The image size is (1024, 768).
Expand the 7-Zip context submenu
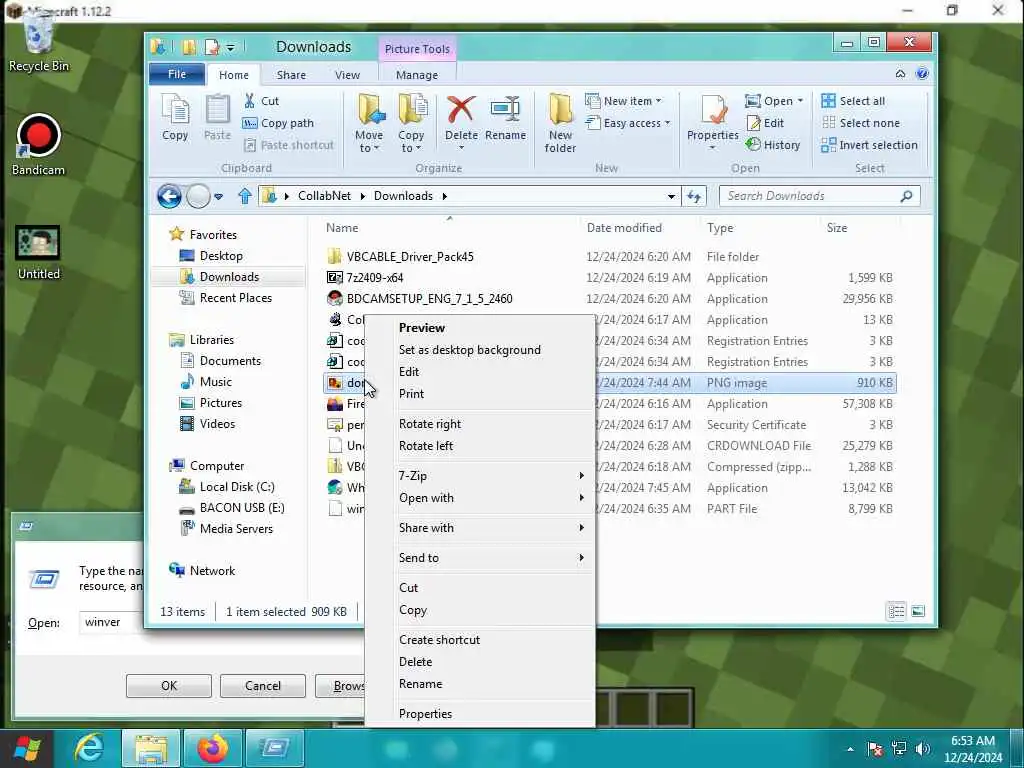[x=490, y=475]
